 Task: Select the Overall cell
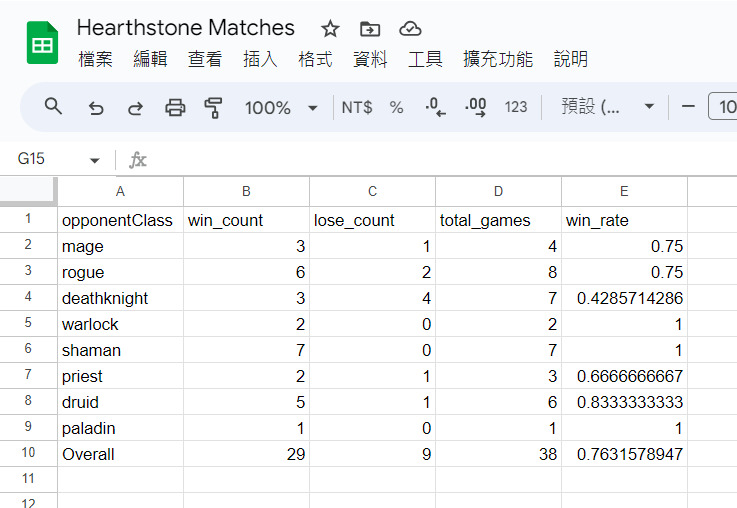pos(120,453)
